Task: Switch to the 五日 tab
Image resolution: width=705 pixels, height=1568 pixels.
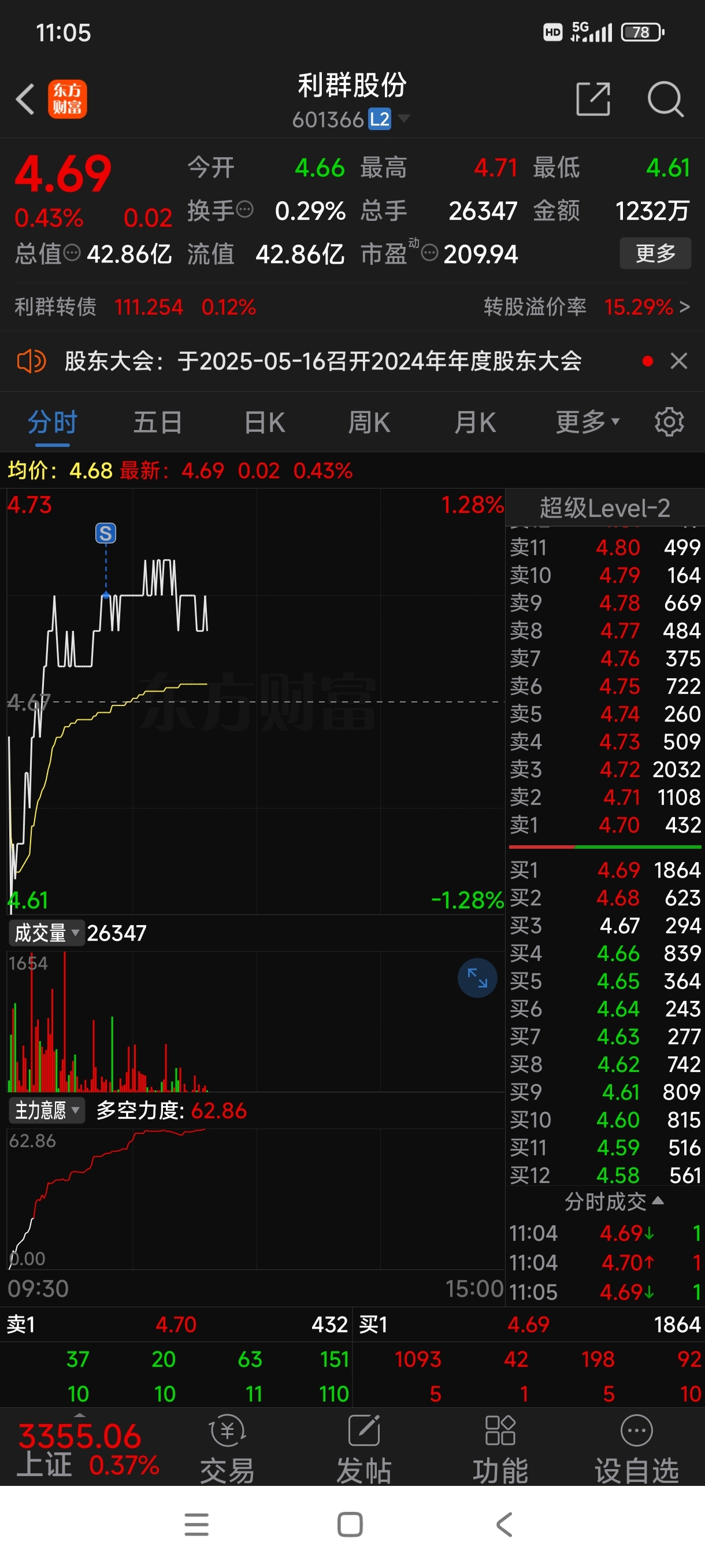Action: pyautogui.click(x=158, y=422)
